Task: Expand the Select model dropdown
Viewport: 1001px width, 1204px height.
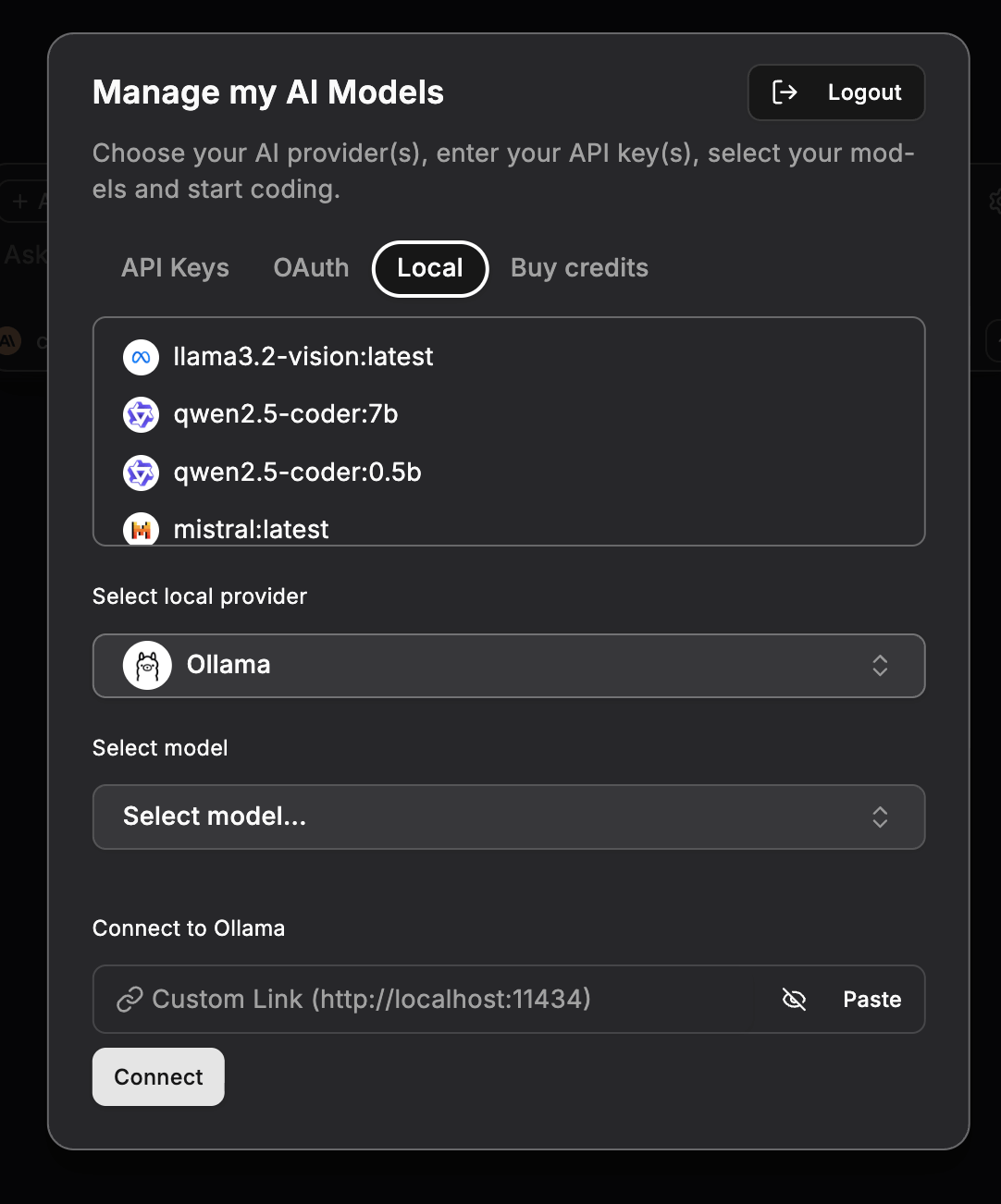Action: click(508, 817)
